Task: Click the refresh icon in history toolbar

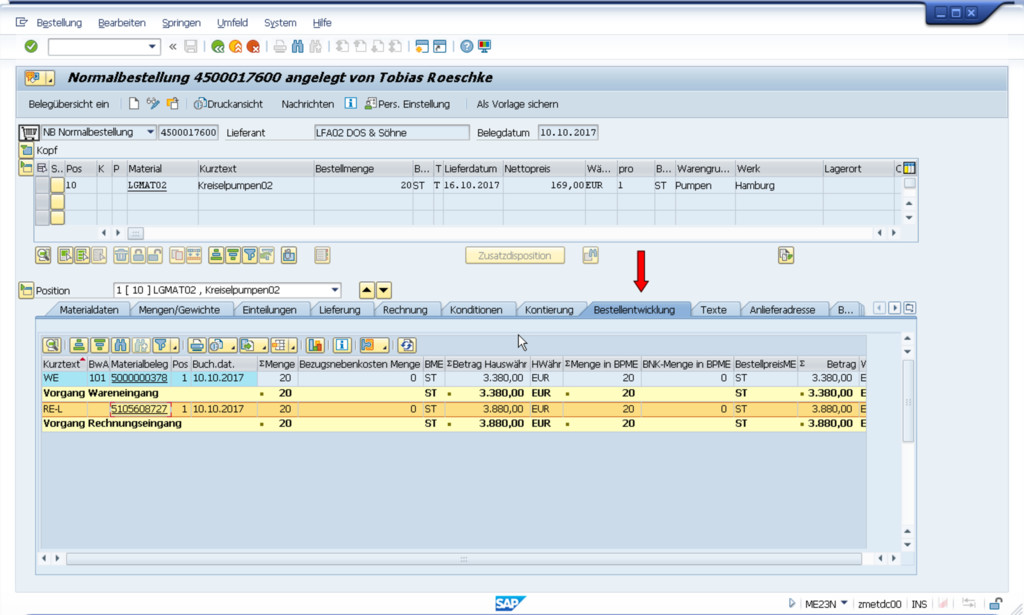Action: (406, 345)
